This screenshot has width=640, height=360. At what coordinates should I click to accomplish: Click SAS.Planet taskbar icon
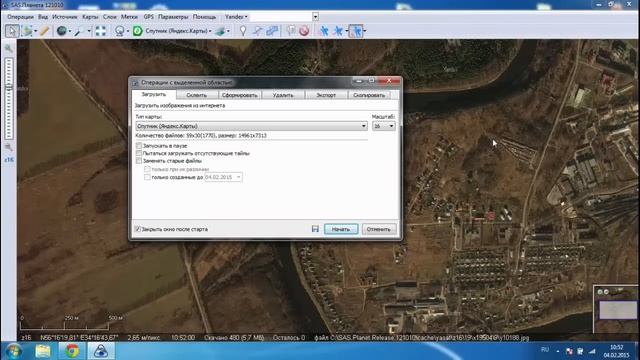pyautogui.click(x=101, y=351)
